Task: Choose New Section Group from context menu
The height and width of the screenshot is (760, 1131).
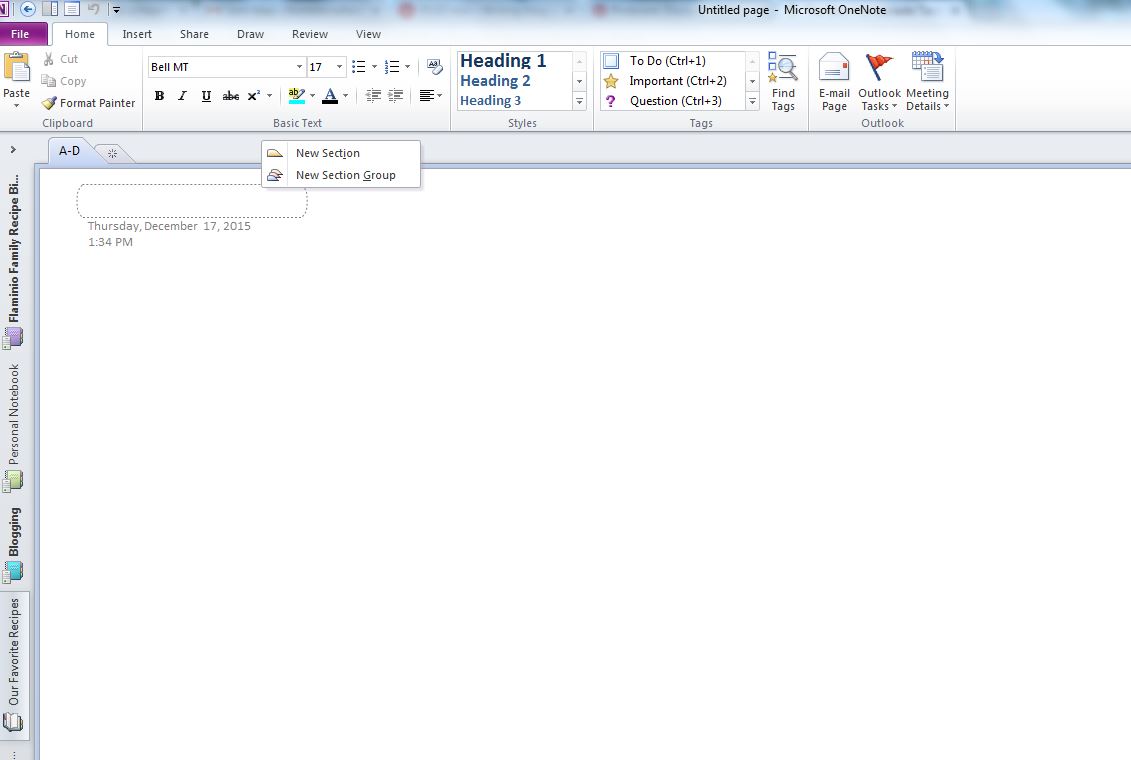Action: 341,175
